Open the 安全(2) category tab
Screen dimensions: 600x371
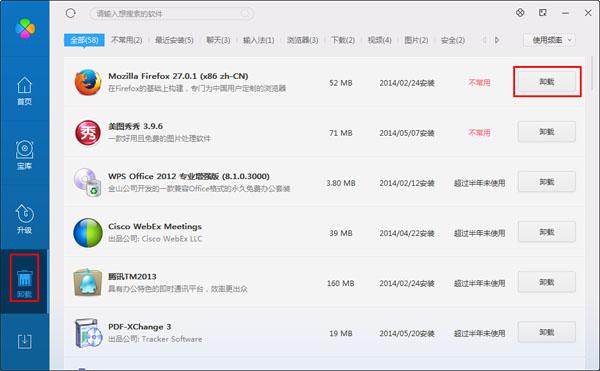pos(453,40)
